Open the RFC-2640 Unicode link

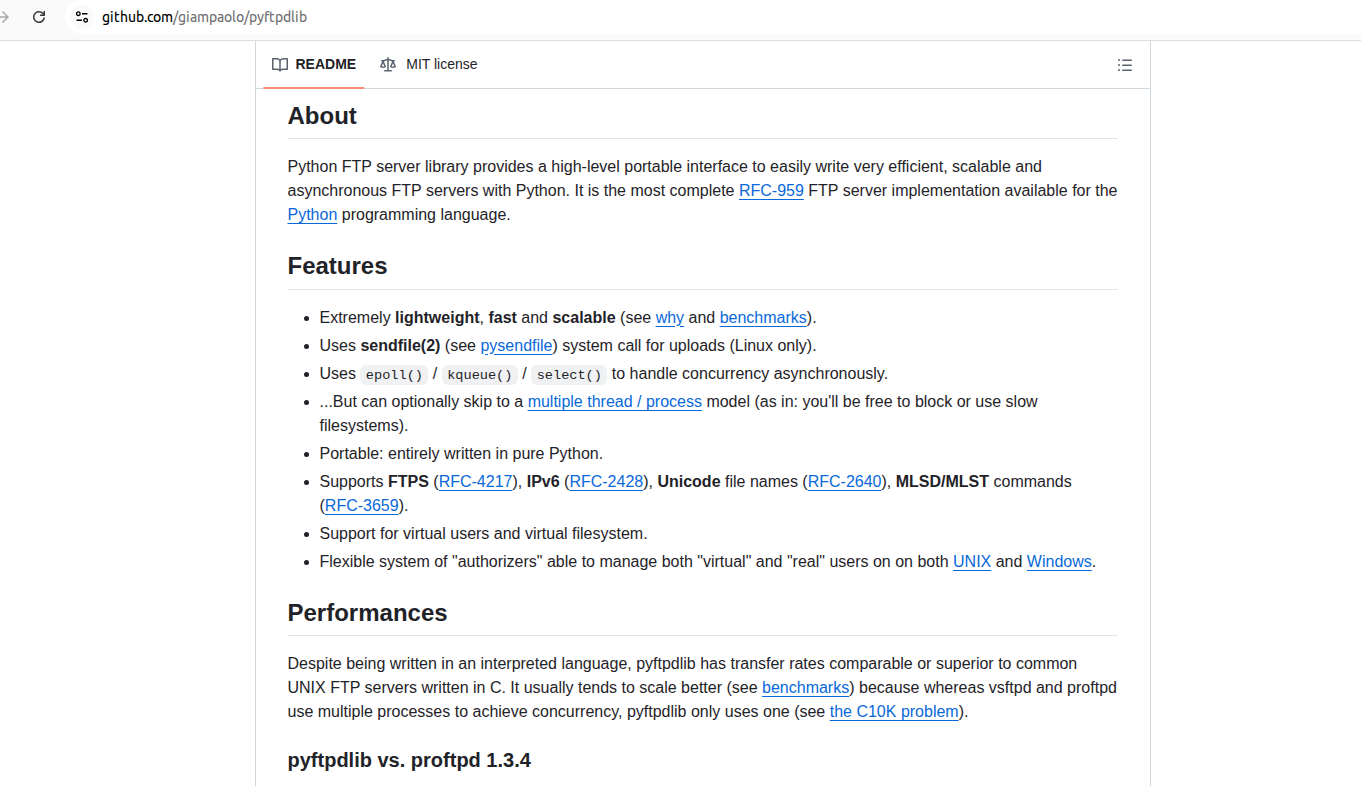(845, 482)
